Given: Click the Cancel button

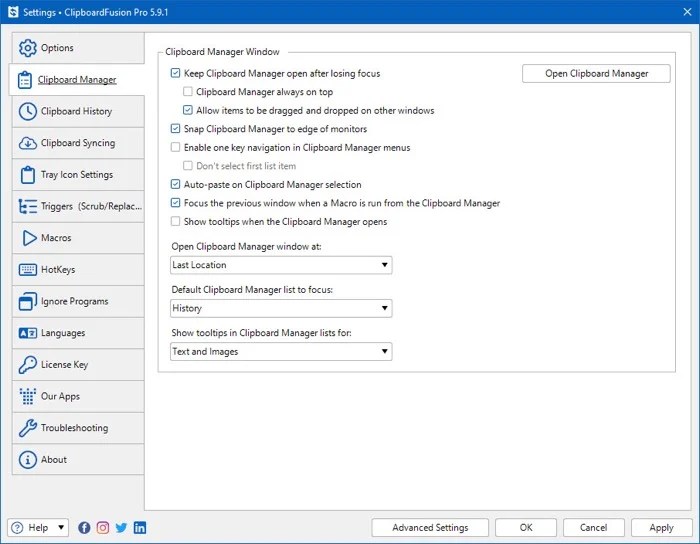Looking at the screenshot, I should pos(593,527).
